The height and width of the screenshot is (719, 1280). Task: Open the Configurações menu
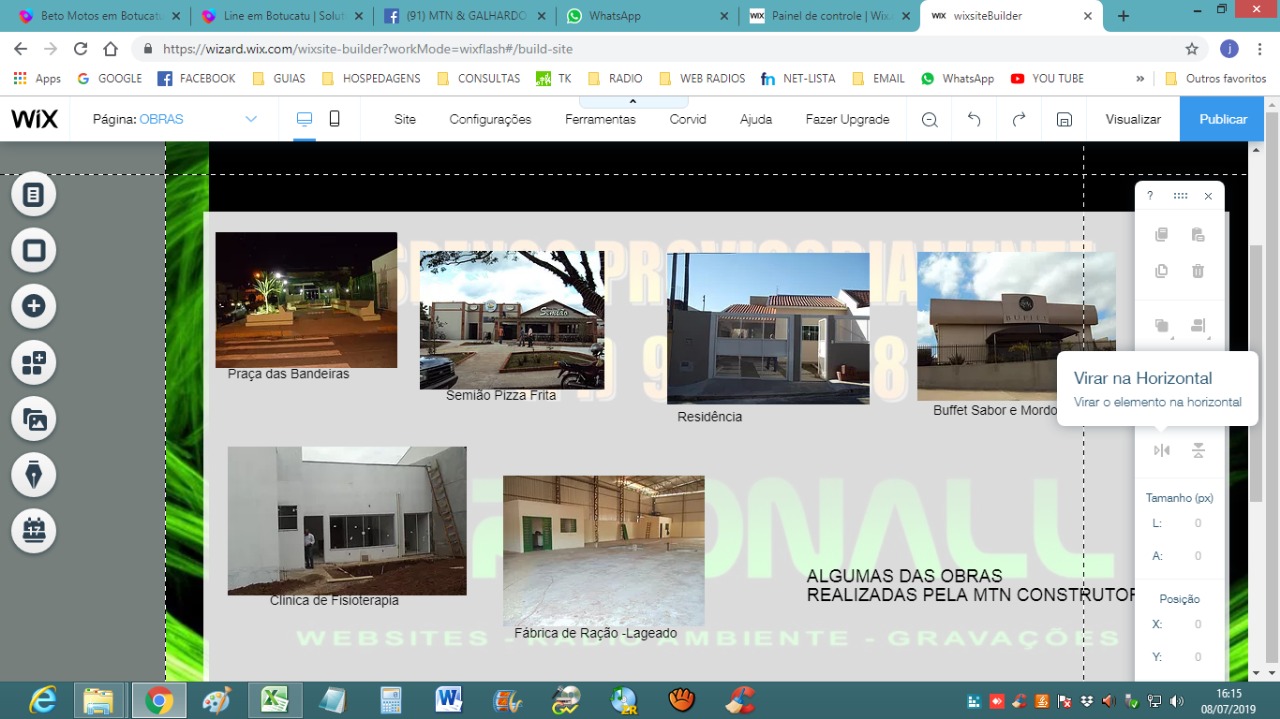pos(490,119)
